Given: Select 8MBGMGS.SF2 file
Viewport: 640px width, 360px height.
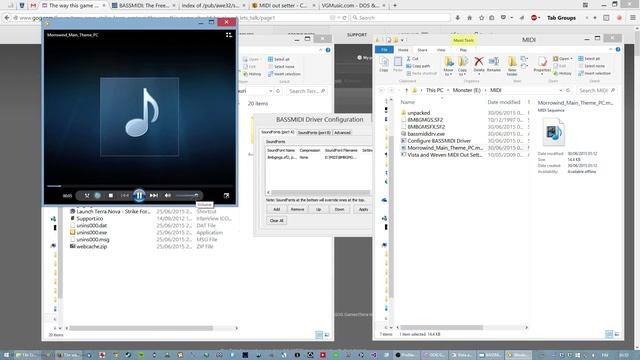Looking at the screenshot, I should click(425, 120).
